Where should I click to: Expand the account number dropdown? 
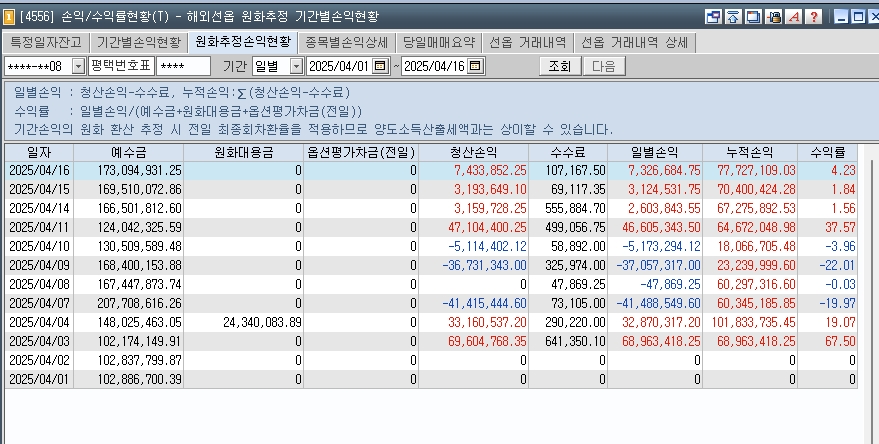[78, 66]
